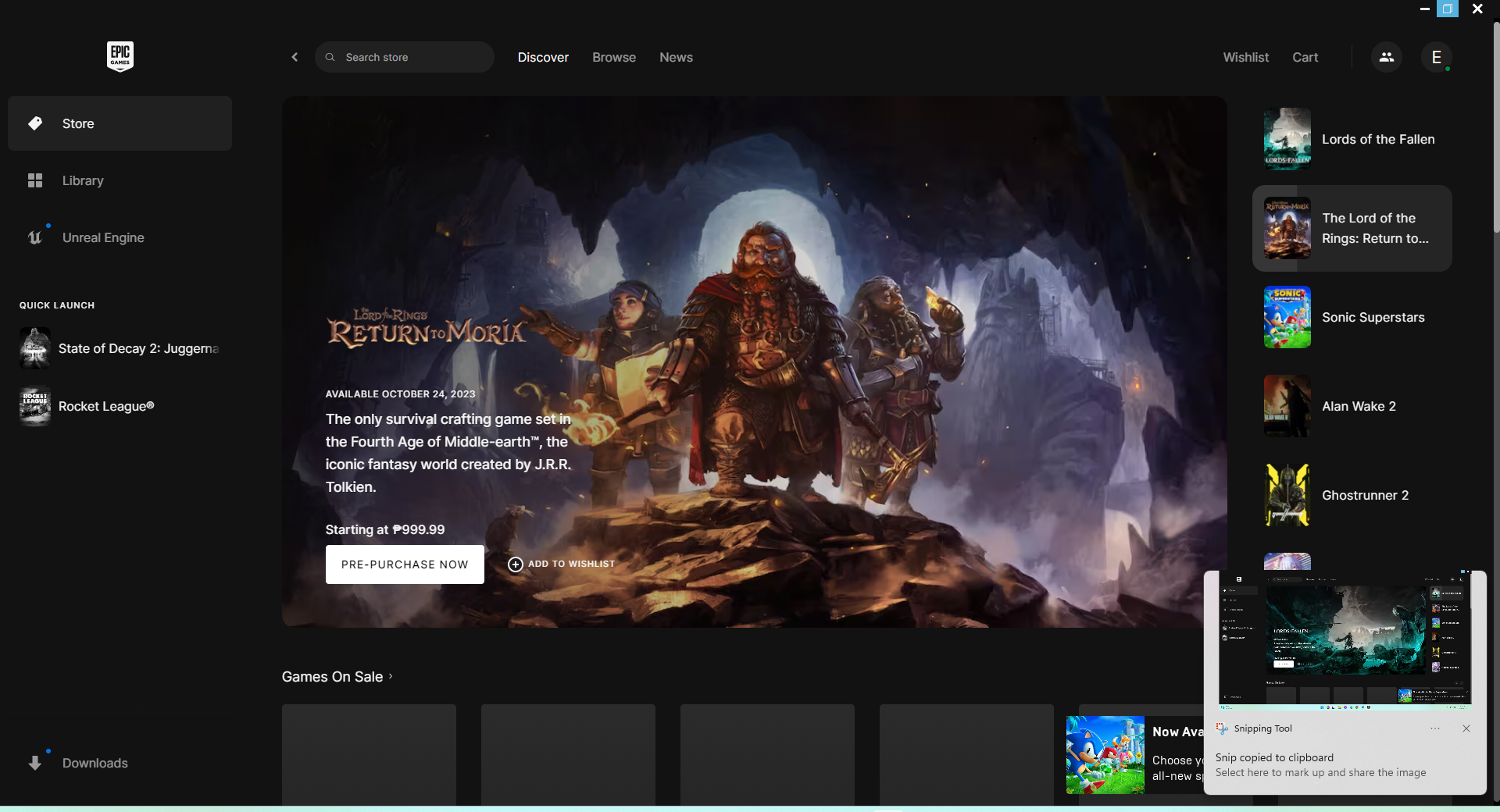Select Alan Wake 2 in carousel list

point(1352,406)
